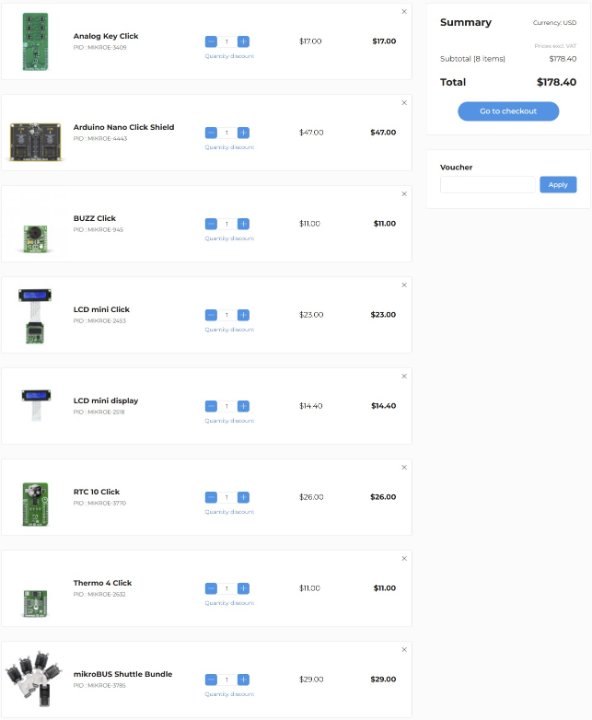
Task: Open the Analog Key Click product title
Action: click(x=106, y=36)
